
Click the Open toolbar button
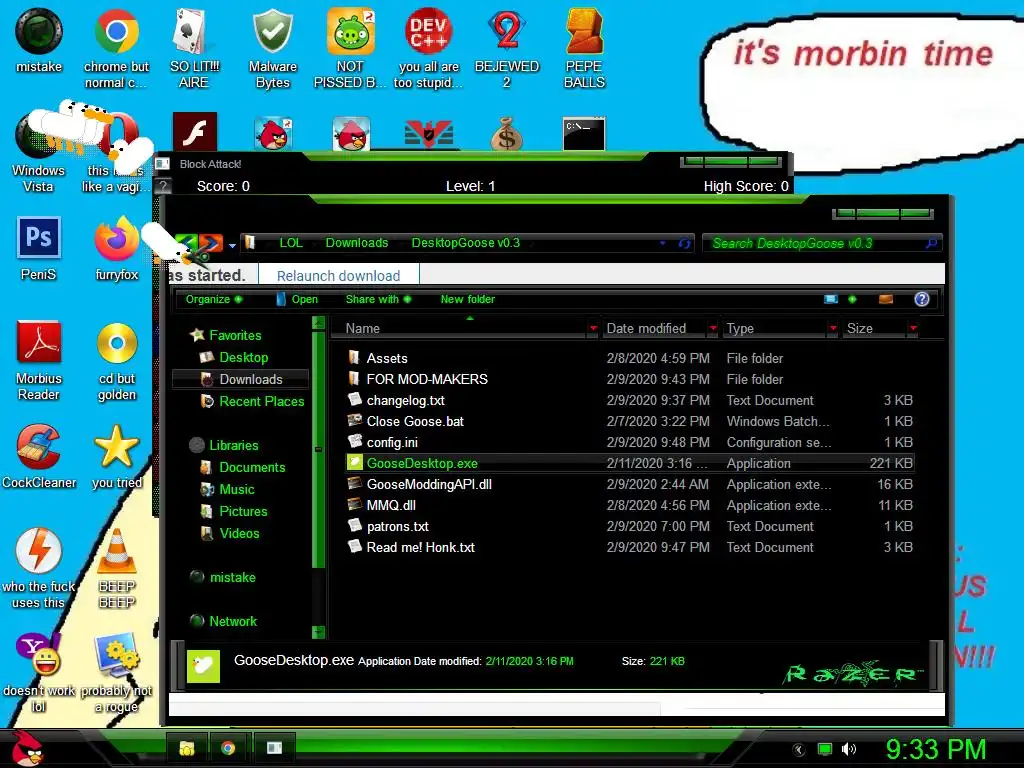click(297, 299)
